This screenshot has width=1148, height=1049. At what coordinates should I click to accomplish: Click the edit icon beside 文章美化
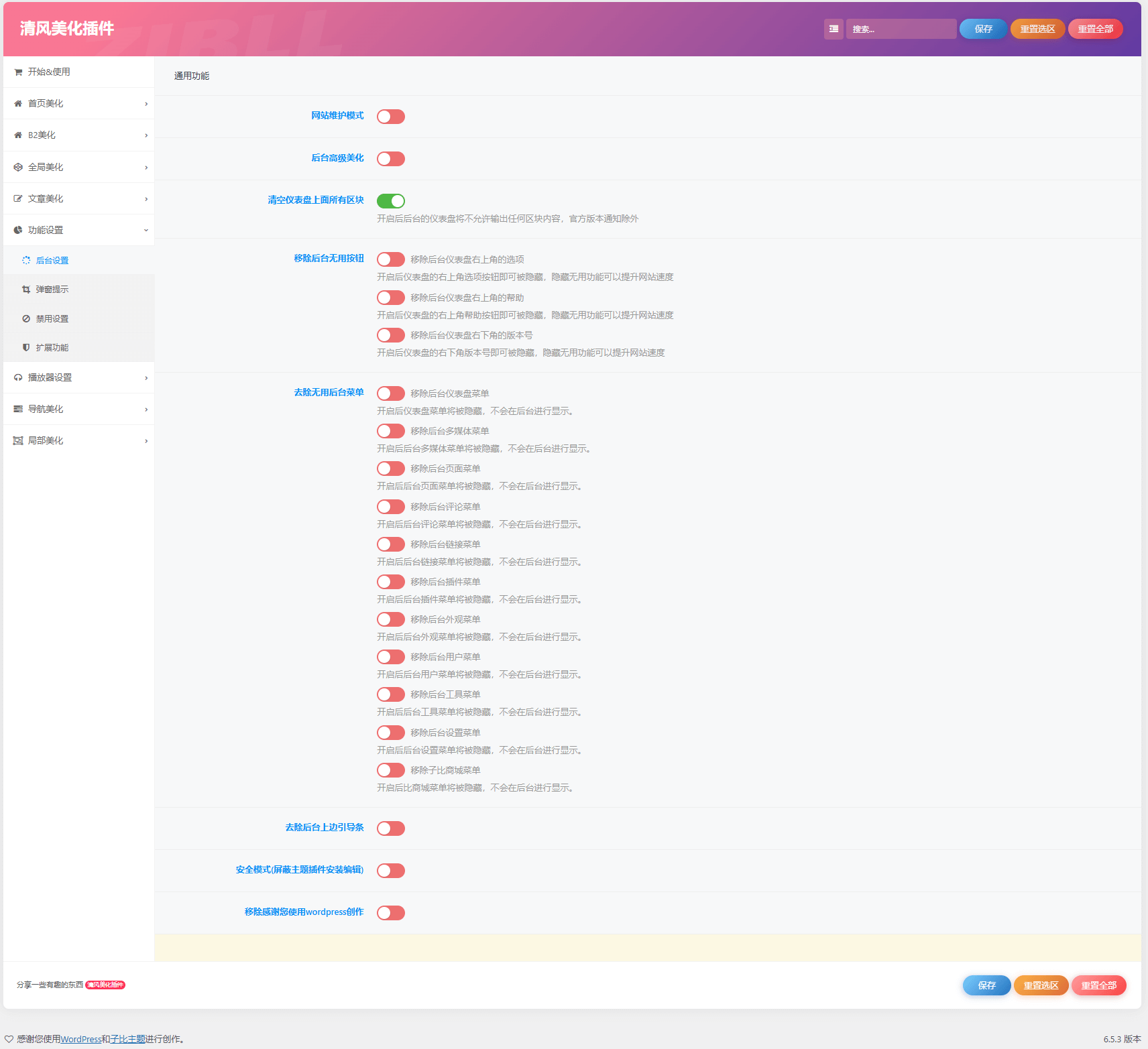(x=18, y=199)
